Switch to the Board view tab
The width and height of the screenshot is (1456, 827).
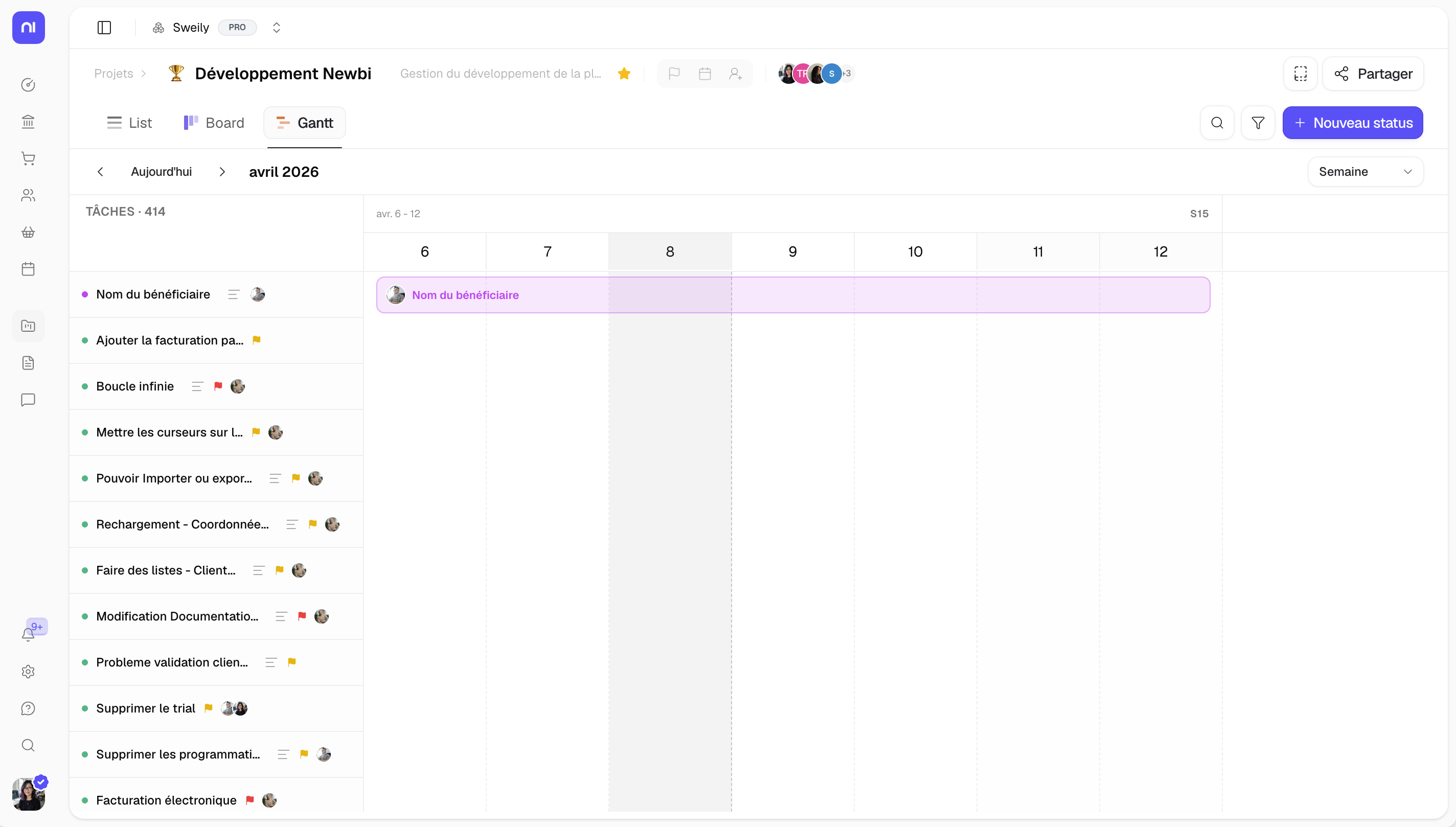pyautogui.click(x=214, y=123)
